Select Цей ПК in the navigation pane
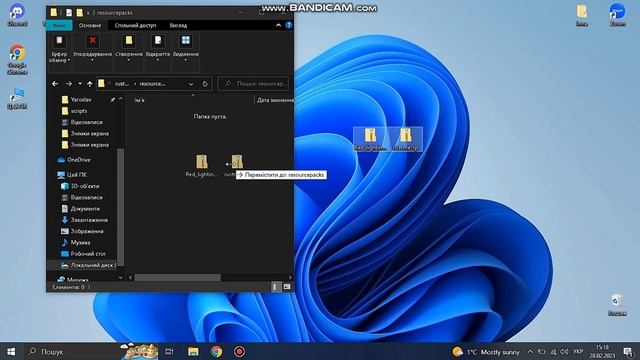 pos(76,175)
